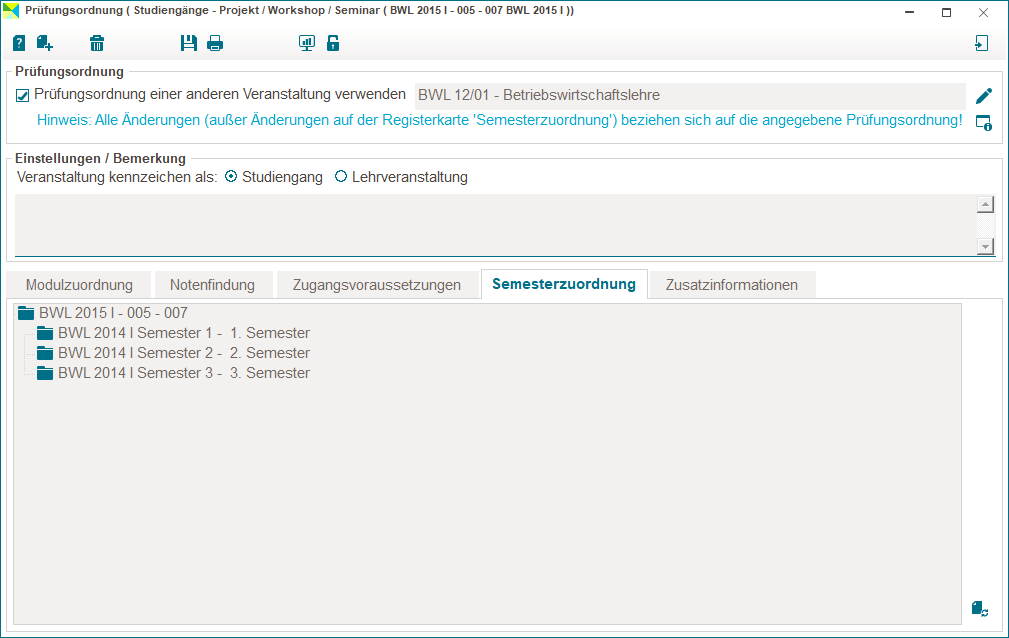Select the Studiengang radio button
The height and width of the screenshot is (638, 1009).
click(231, 177)
